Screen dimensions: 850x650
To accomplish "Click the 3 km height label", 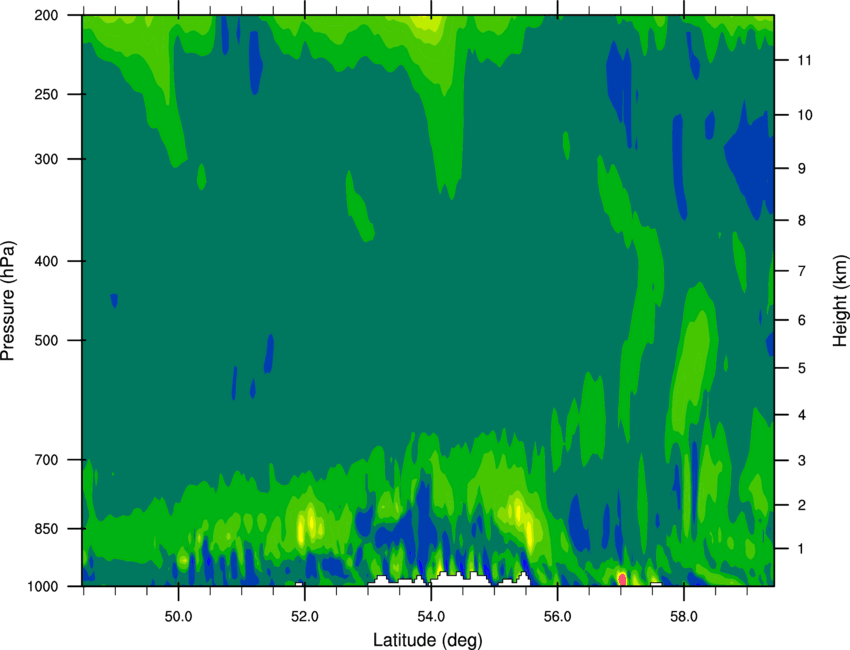I will click(802, 461).
